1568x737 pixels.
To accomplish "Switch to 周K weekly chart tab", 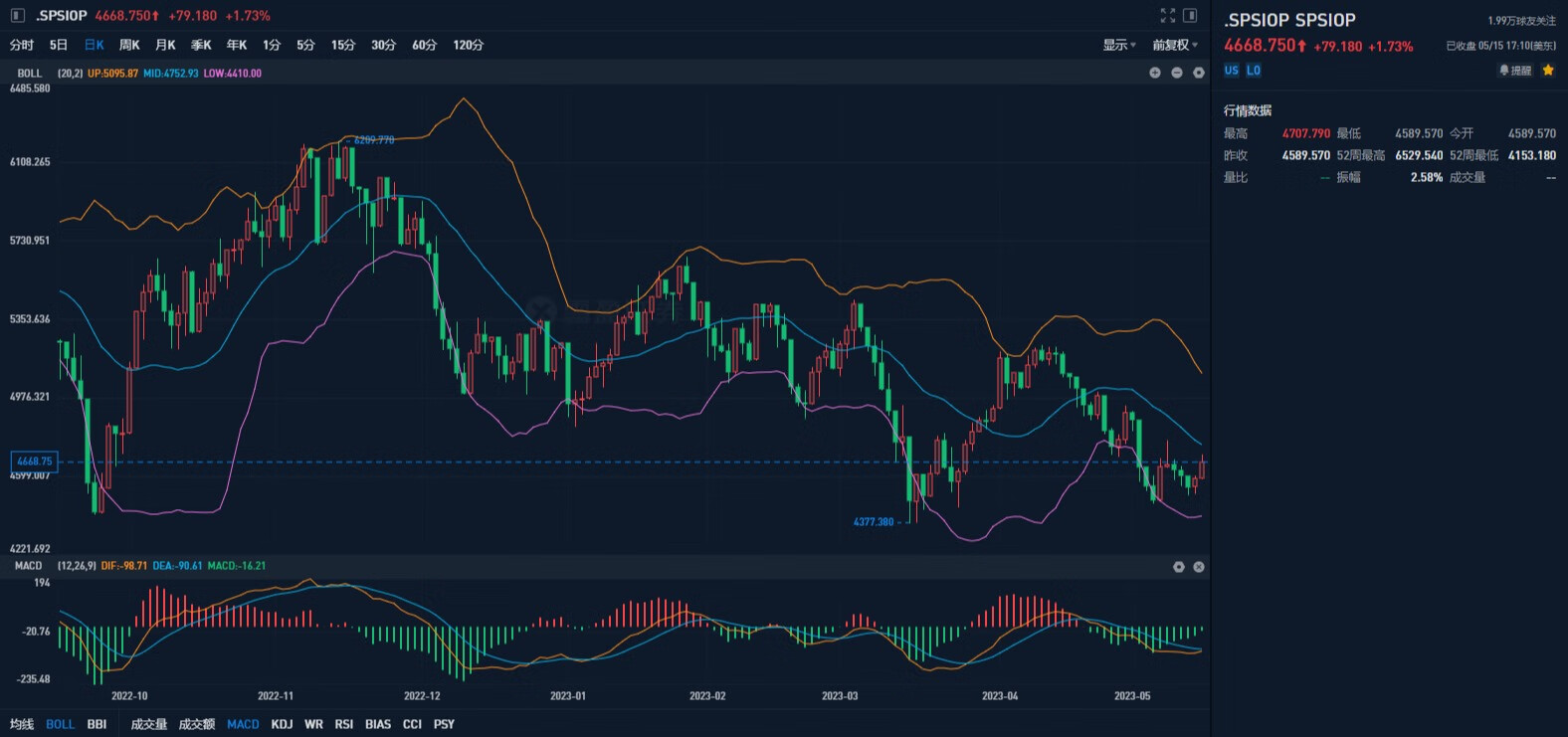I will pos(129,45).
